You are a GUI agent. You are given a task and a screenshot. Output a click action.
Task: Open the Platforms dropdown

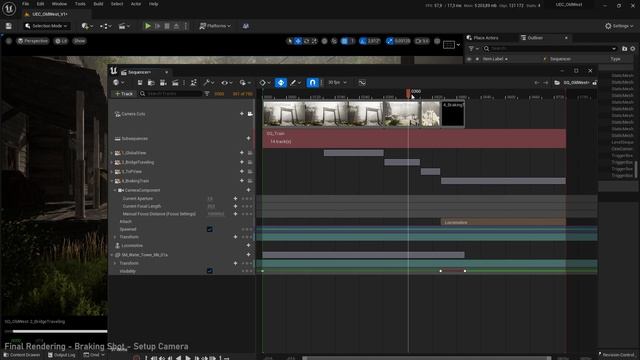click(215, 26)
